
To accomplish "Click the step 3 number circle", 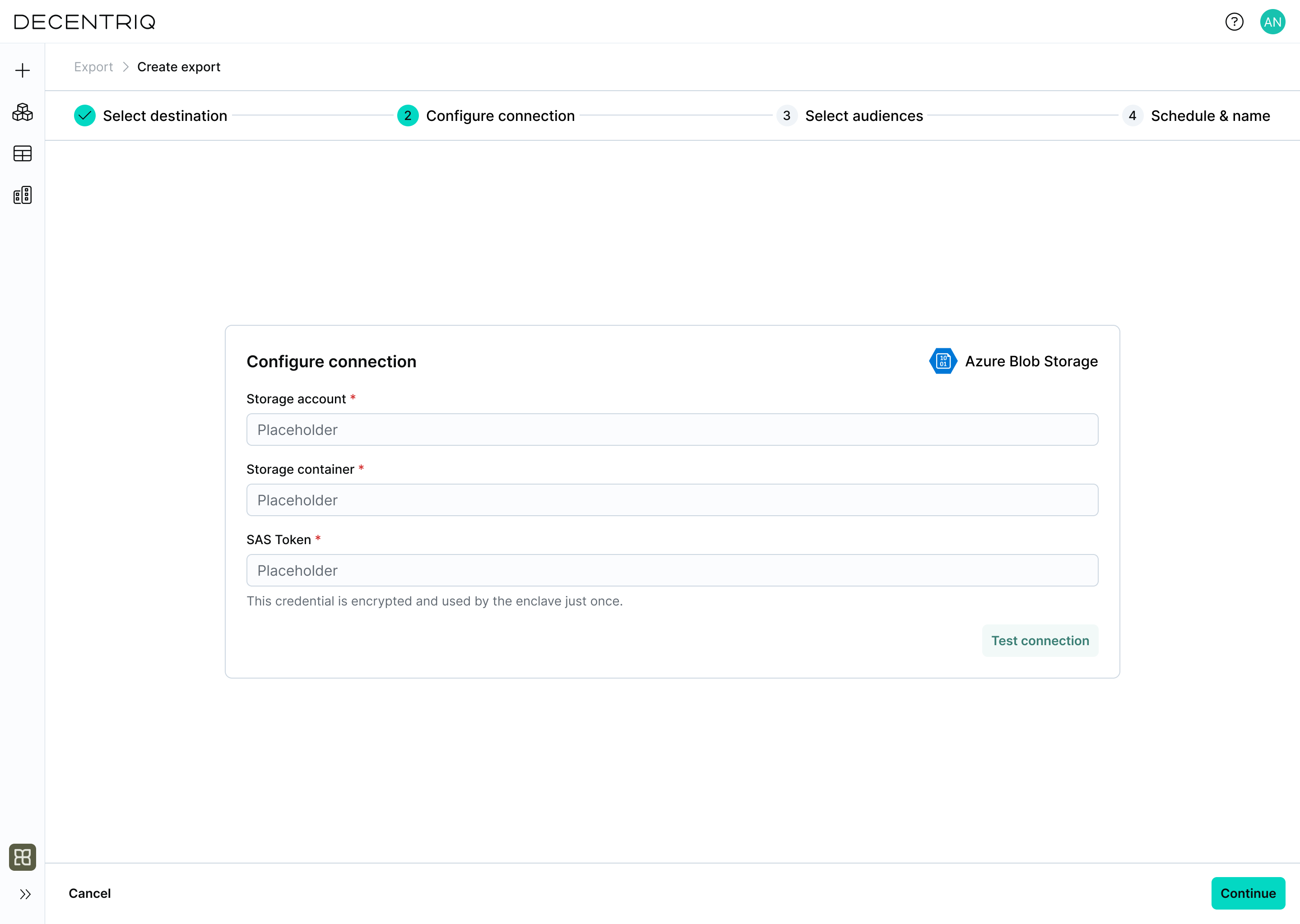I will click(x=787, y=115).
